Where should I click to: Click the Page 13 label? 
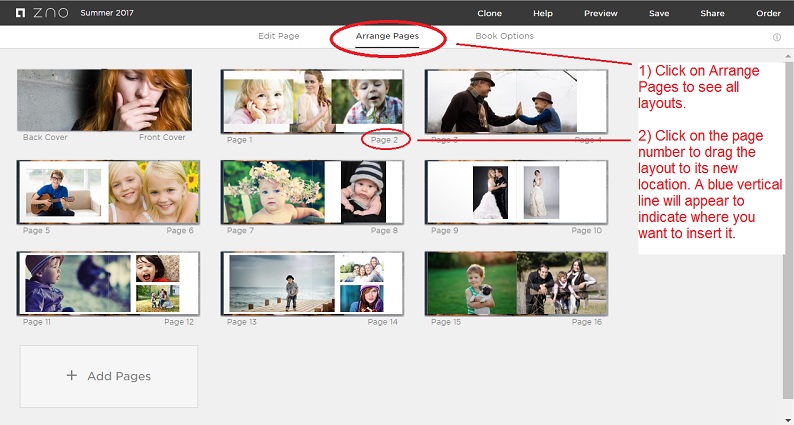tap(242, 322)
